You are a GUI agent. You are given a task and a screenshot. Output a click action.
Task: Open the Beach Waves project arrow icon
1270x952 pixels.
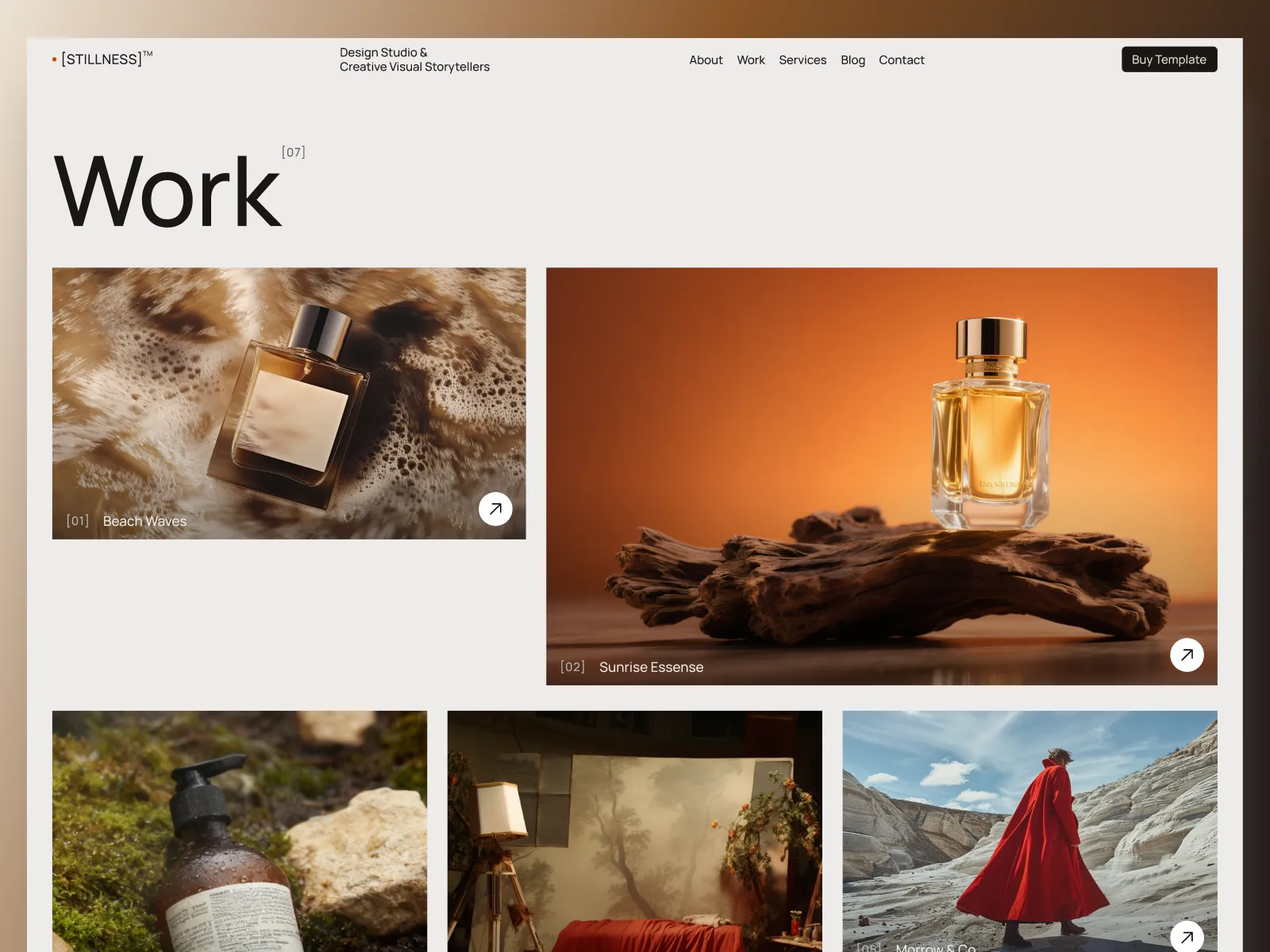(495, 509)
